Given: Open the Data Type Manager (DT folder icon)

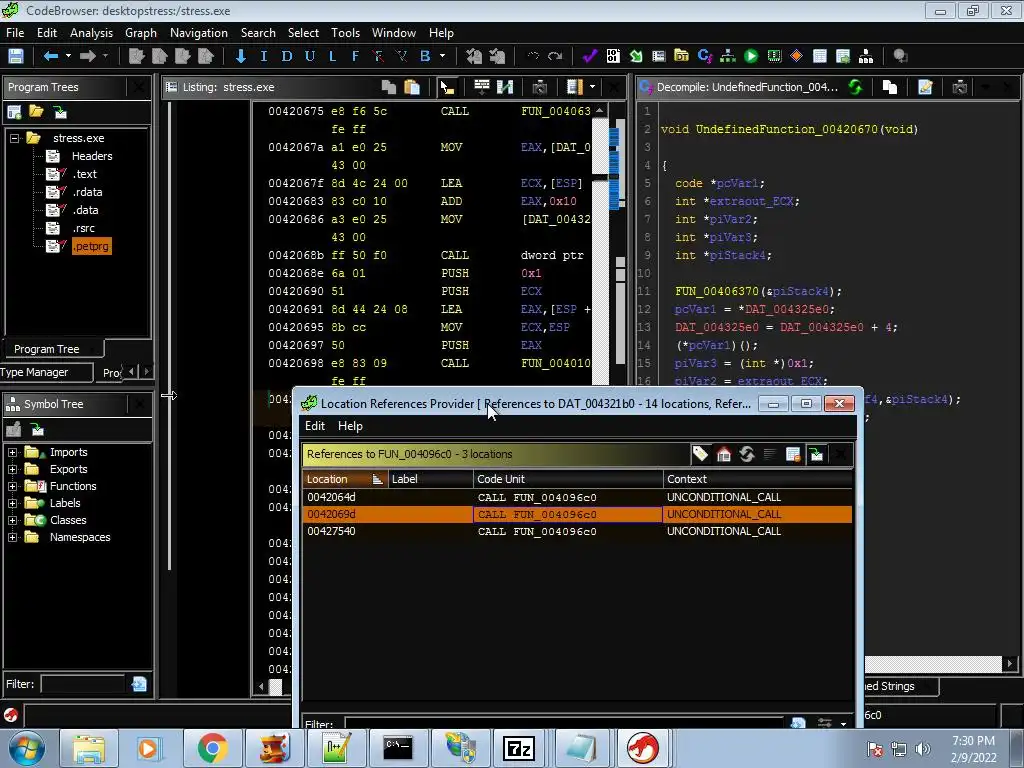Looking at the screenshot, I should point(681,56).
